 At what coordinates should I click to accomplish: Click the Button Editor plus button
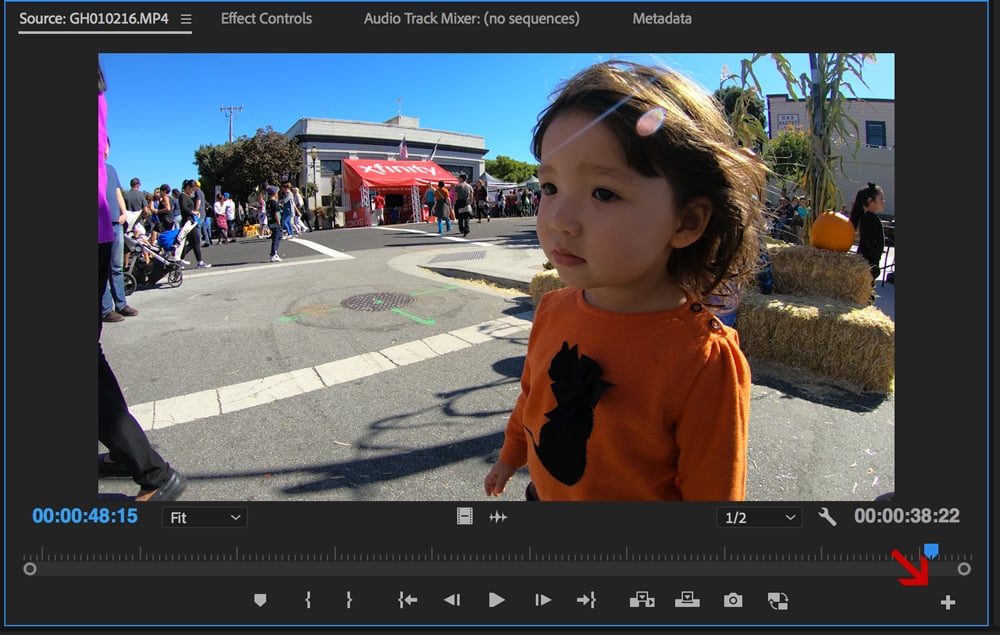point(948,601)
